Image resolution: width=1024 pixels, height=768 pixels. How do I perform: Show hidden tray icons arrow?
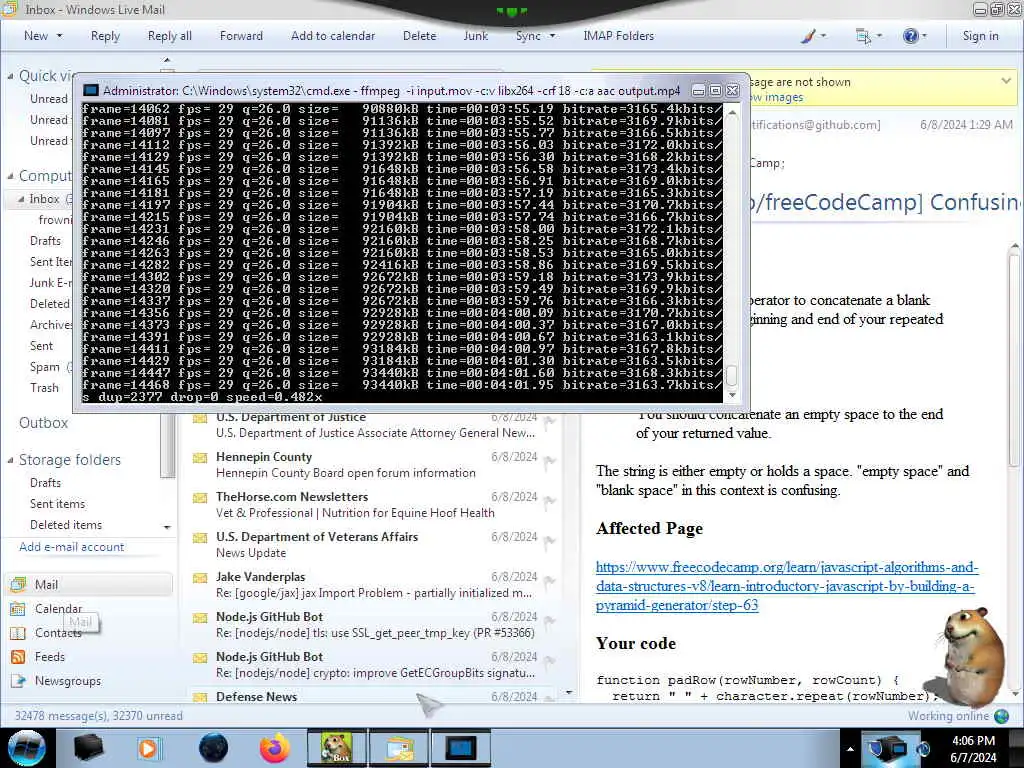pos(850,749)
